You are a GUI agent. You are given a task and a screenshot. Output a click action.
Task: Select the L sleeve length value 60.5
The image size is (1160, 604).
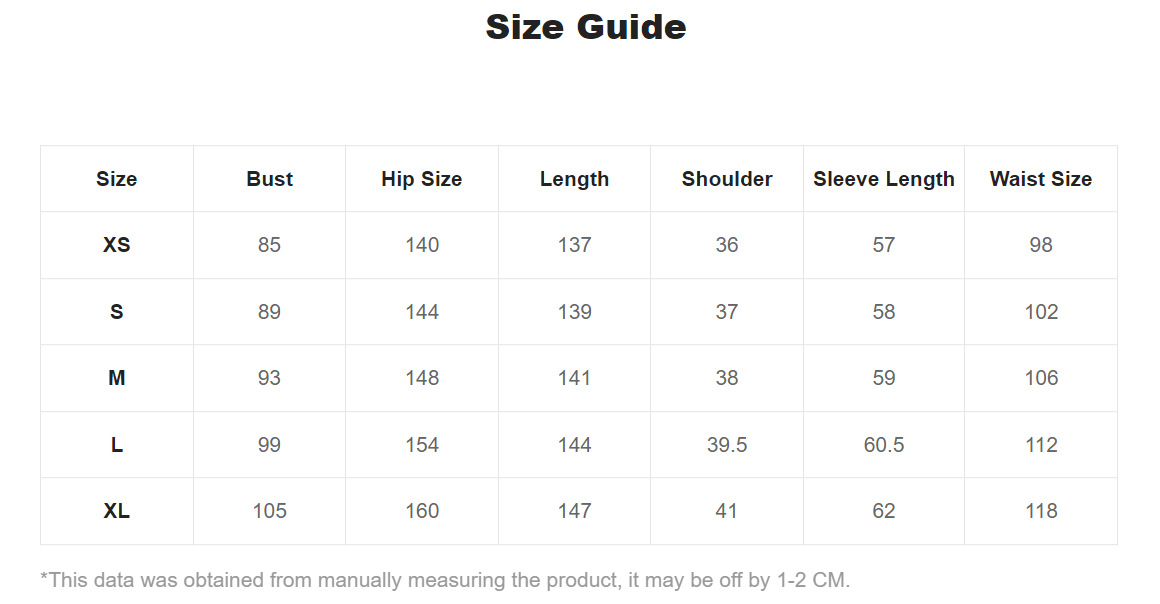coord(883,445)
